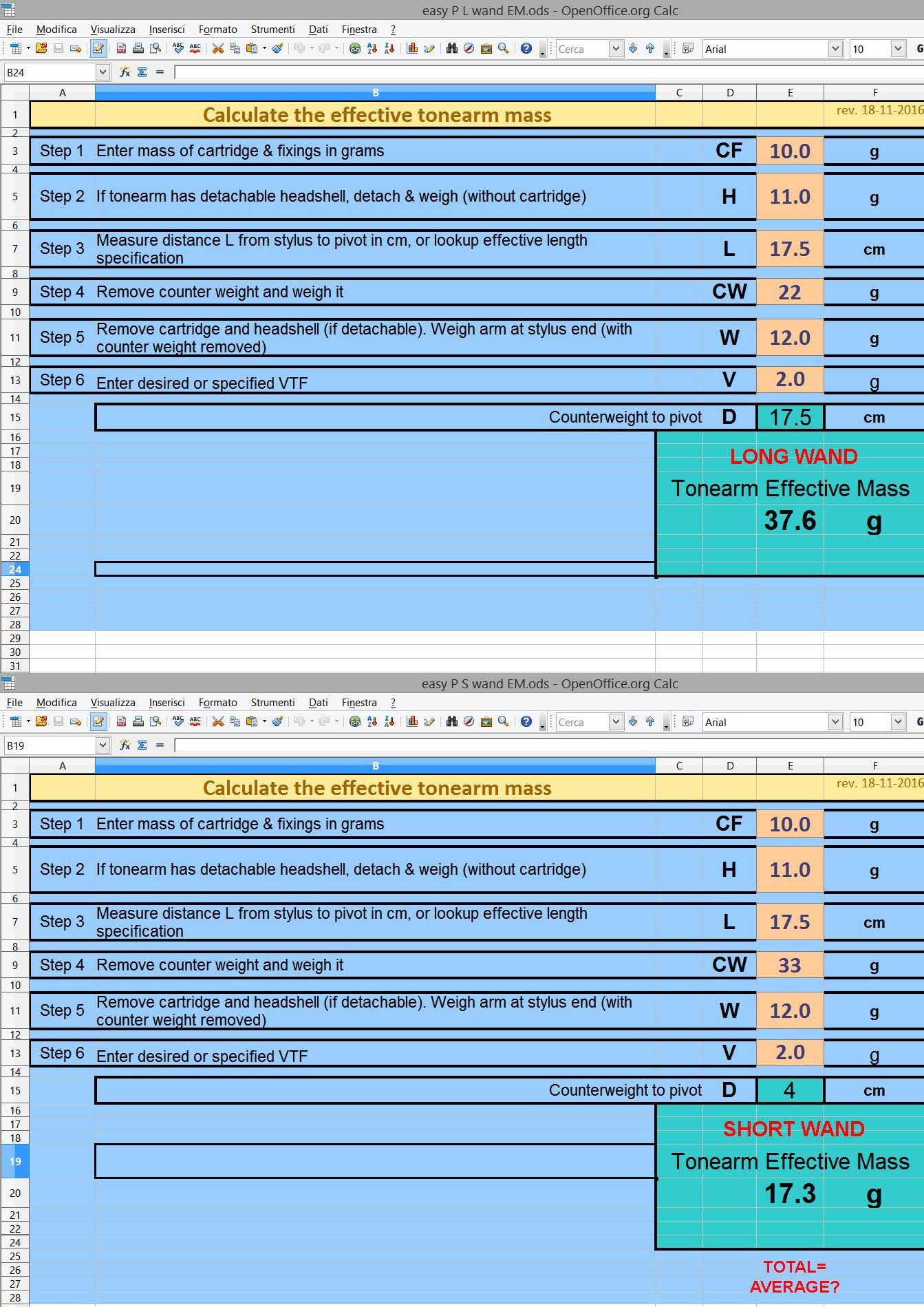Click Paste icon in the L wand window
The height and width of the screenshot is (1307, 924).
[x=252, y=49]
